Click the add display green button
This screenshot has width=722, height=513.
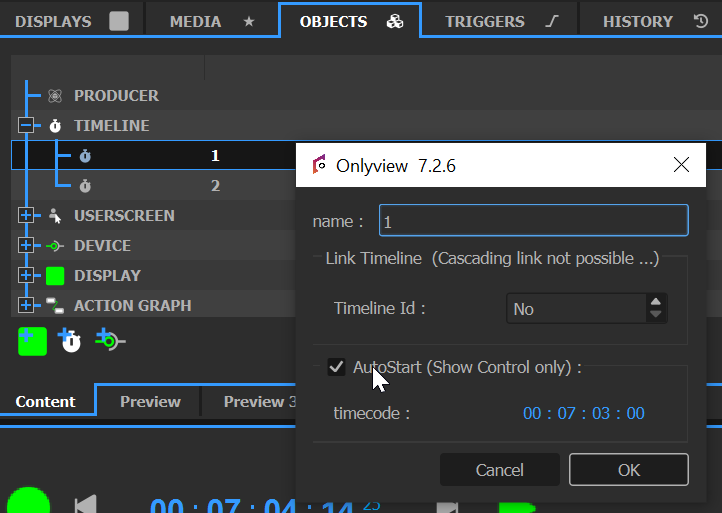pos(32,341)
